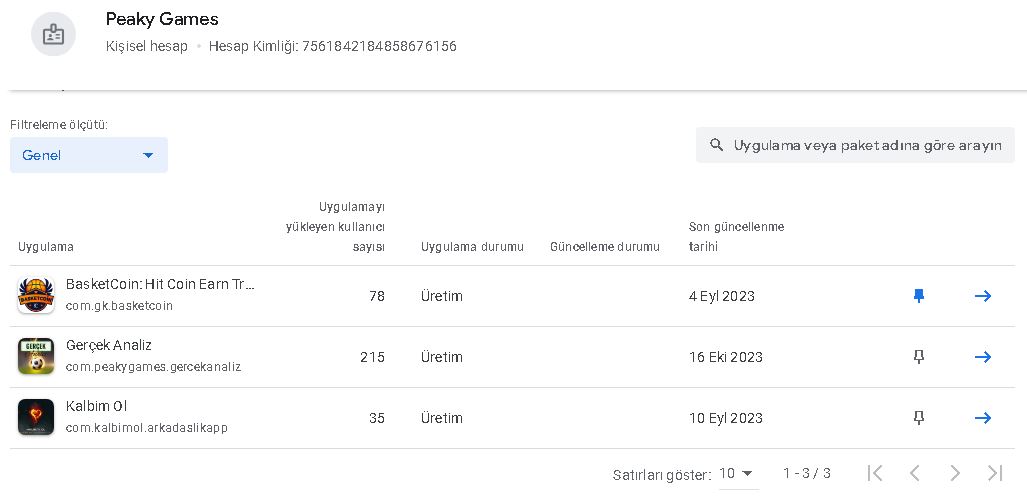This screenshot has height=504, width=1027.
Task: Go to next page of table
Action: (x=955, y=473)
